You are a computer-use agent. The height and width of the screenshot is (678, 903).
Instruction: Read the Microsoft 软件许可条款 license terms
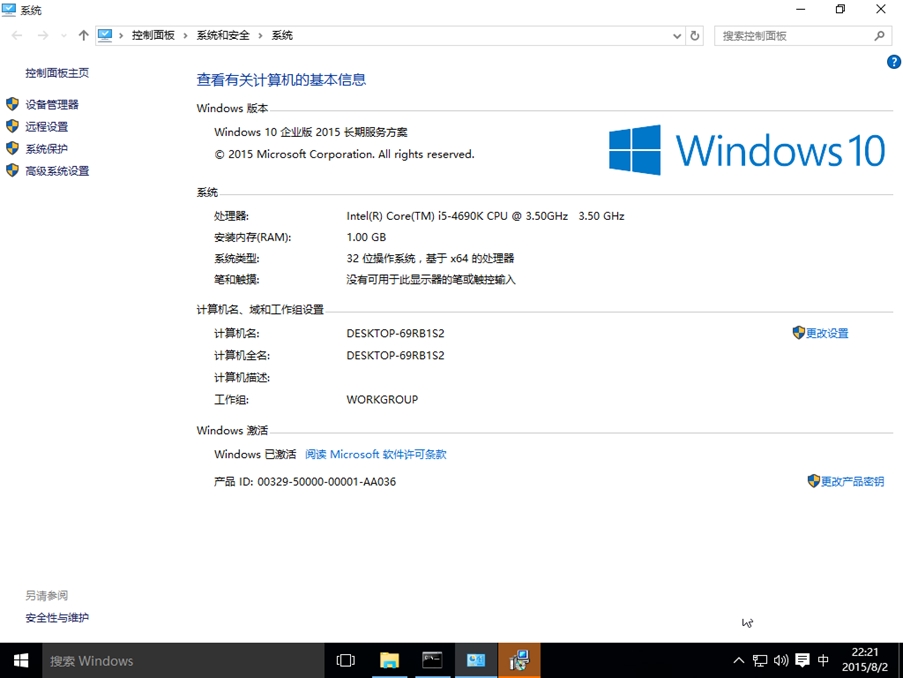pos(375,454)
